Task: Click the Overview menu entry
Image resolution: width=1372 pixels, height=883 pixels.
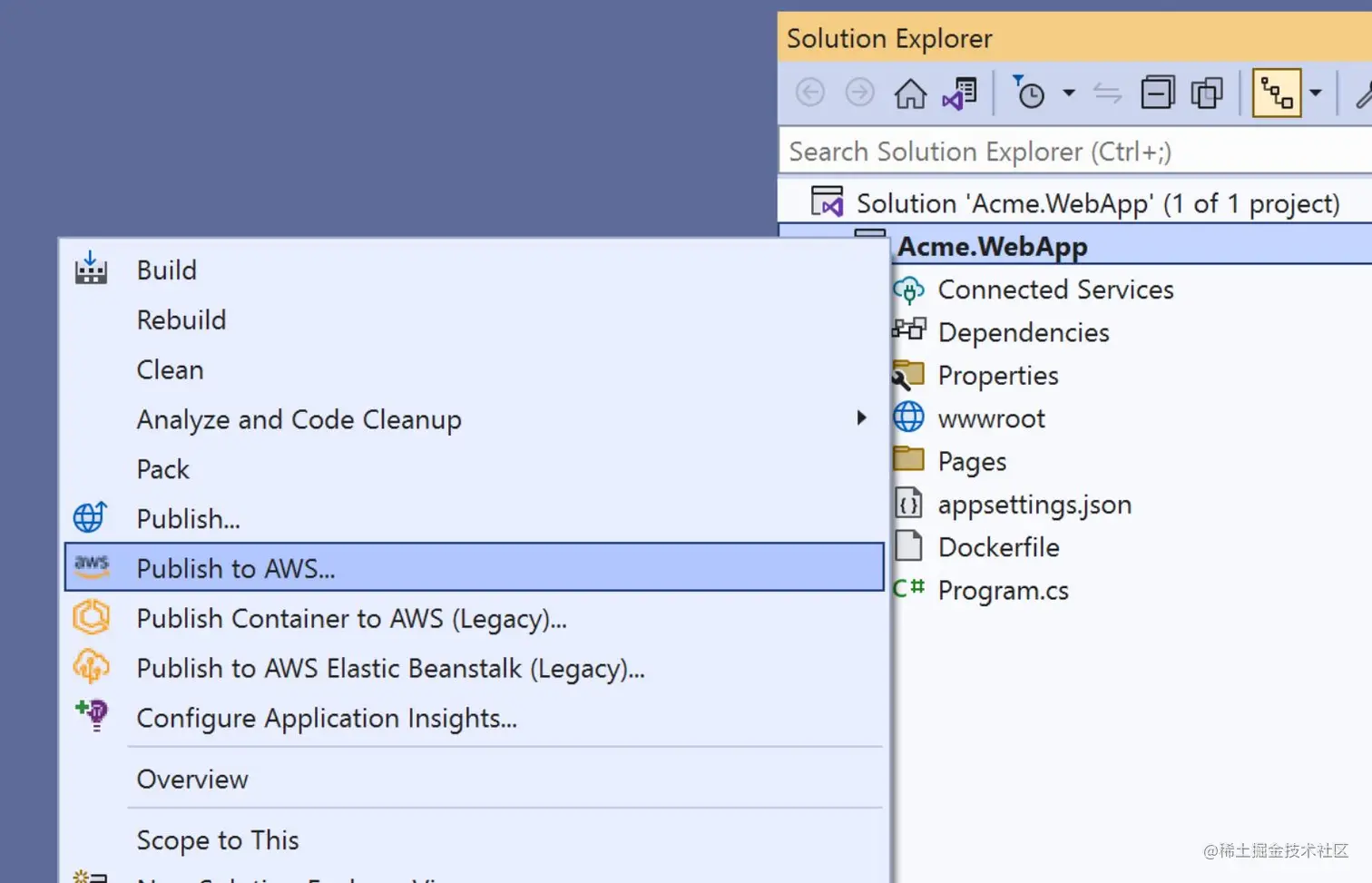Action: click(192, 778)
